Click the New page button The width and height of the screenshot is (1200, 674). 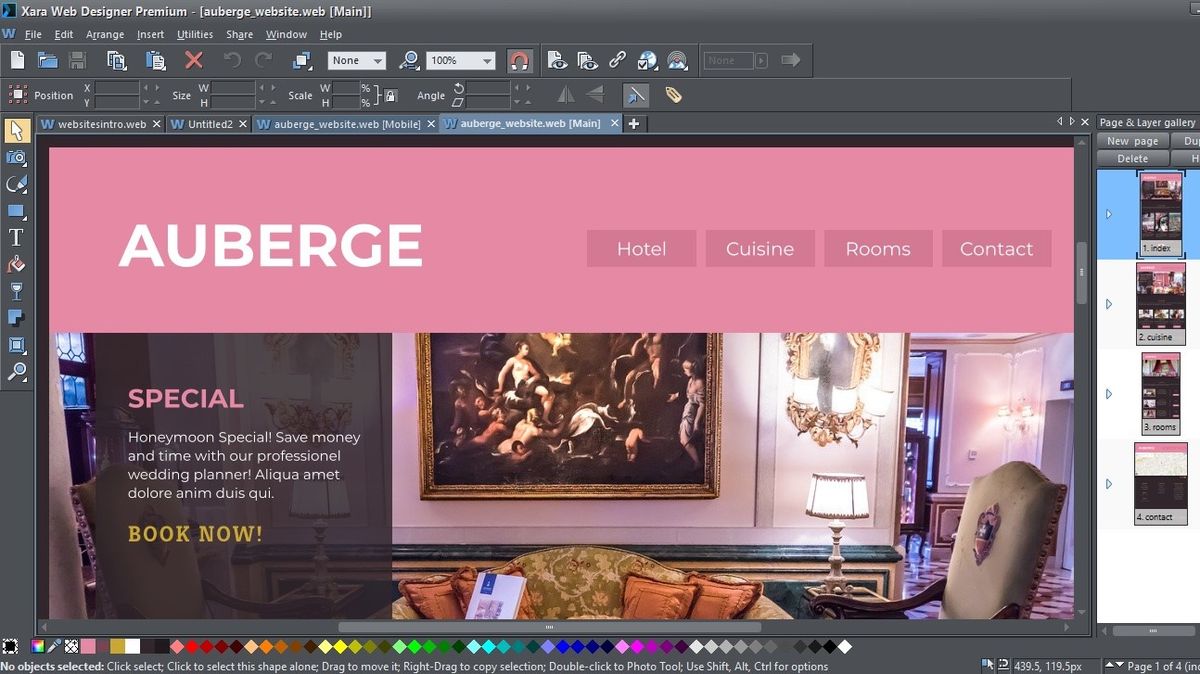click(x=1131, y=140)
